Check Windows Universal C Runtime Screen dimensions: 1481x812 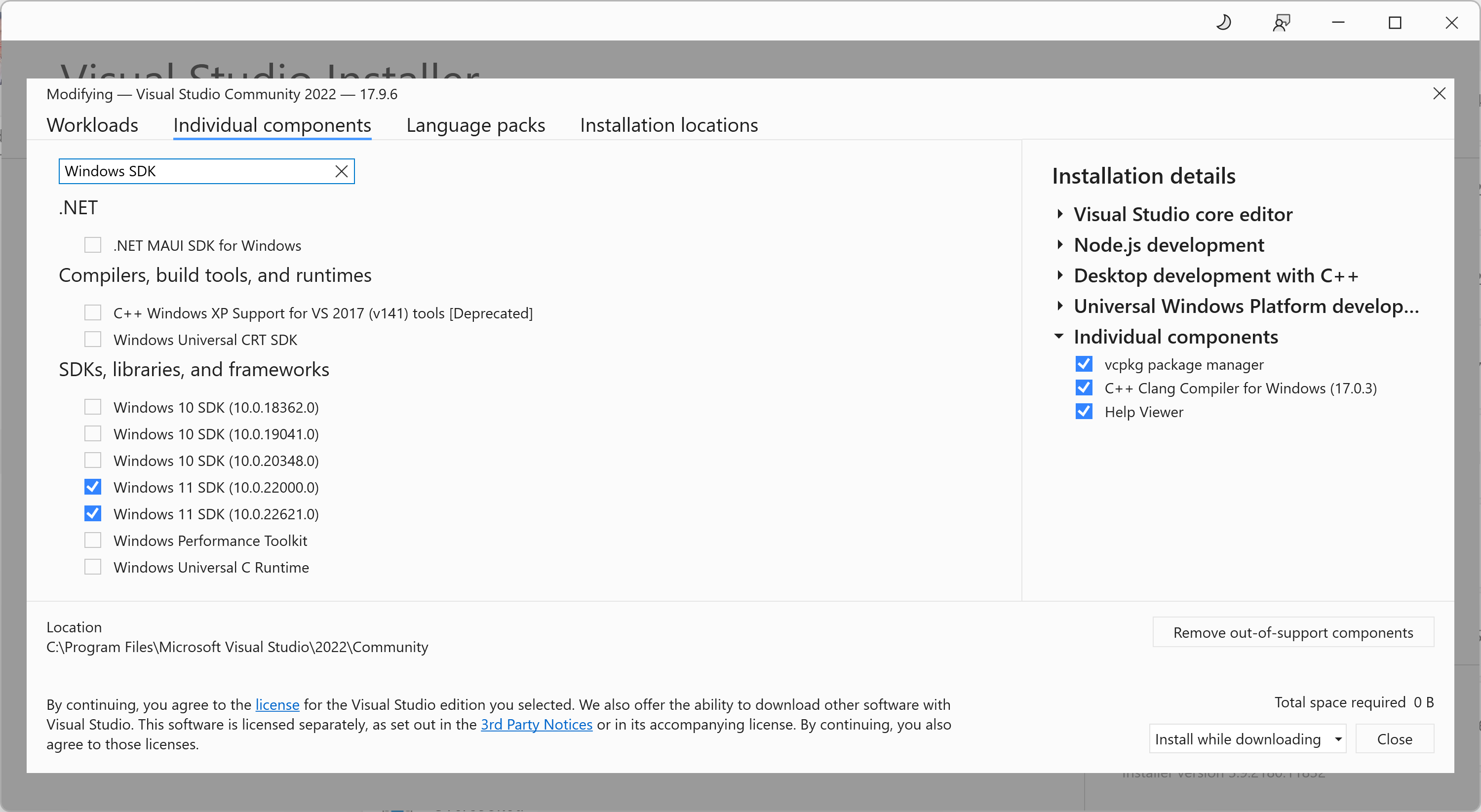click(x=93, y=567)
